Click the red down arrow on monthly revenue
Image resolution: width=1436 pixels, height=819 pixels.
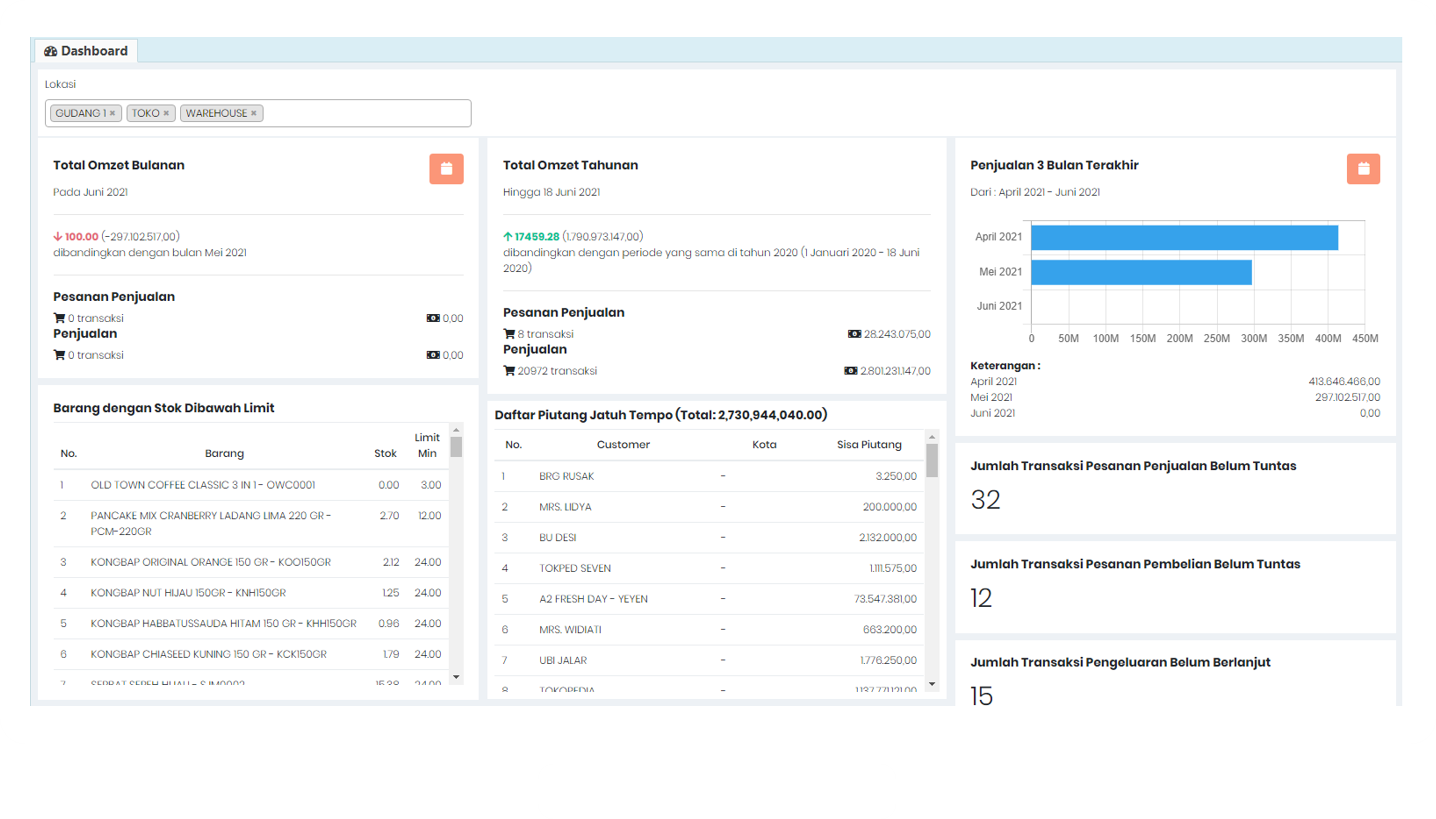[58, 237]
